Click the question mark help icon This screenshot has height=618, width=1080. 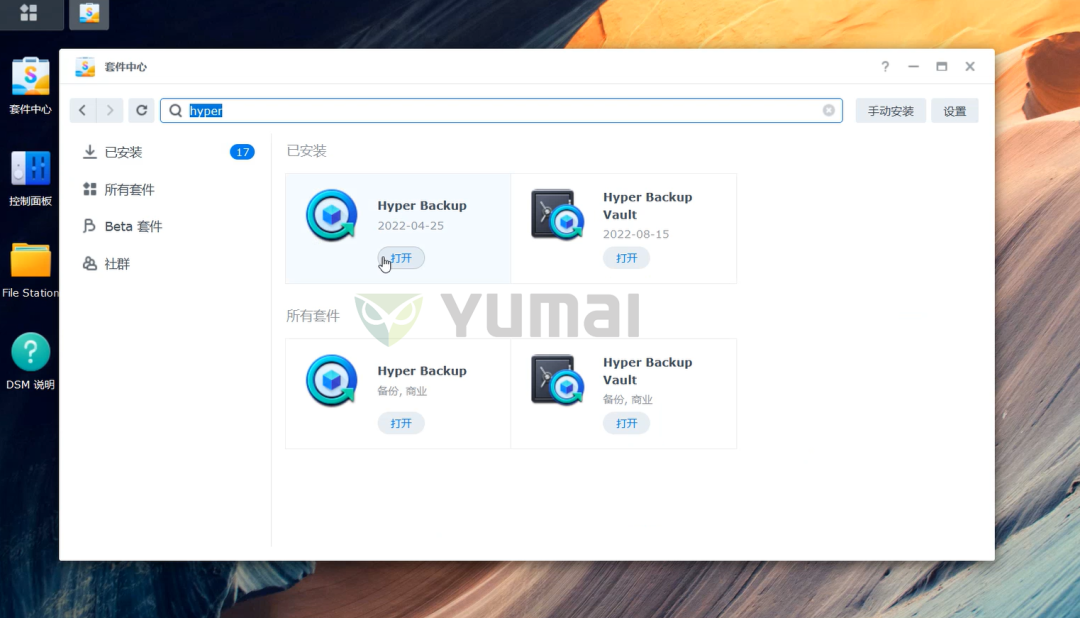point(884,66)
